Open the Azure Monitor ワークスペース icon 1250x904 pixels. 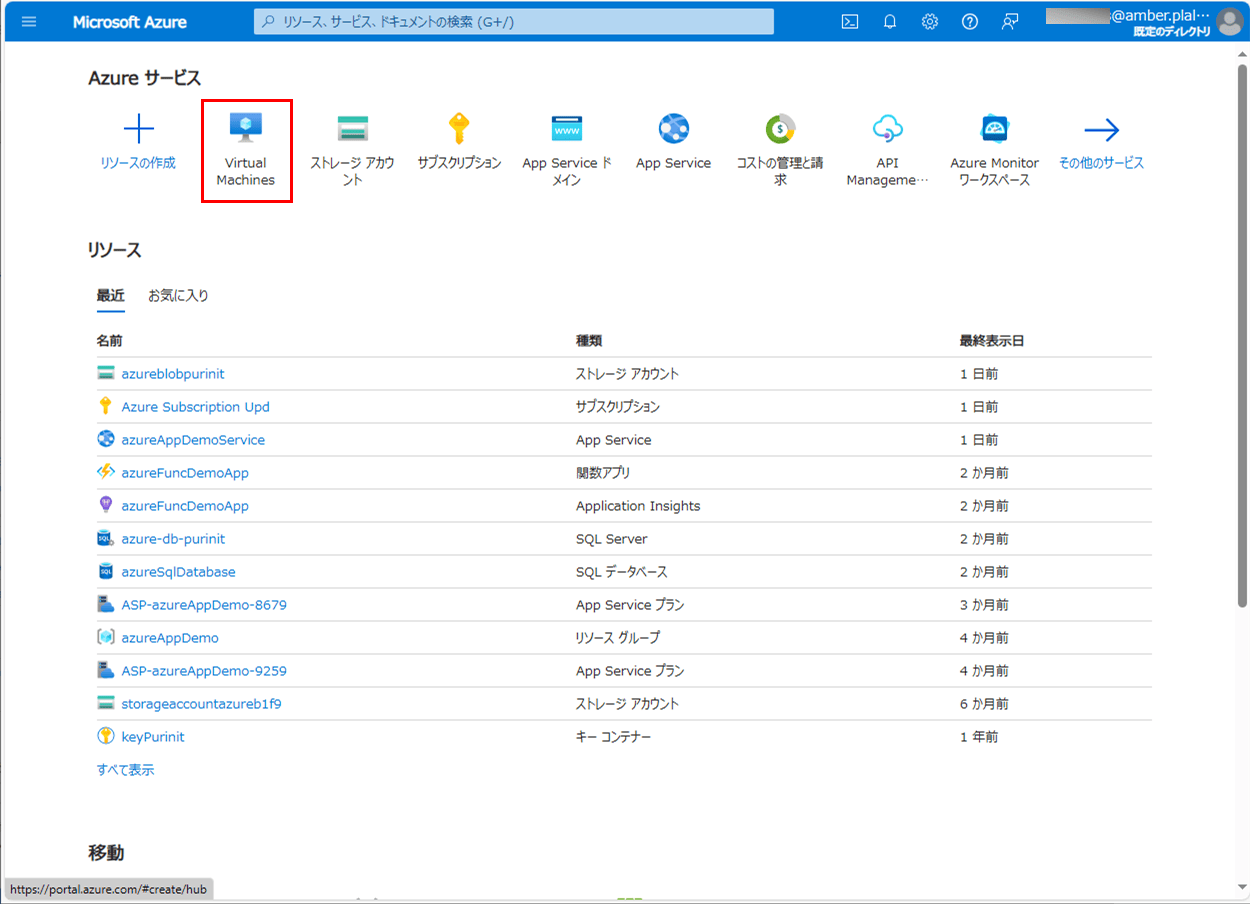(995, 129)
